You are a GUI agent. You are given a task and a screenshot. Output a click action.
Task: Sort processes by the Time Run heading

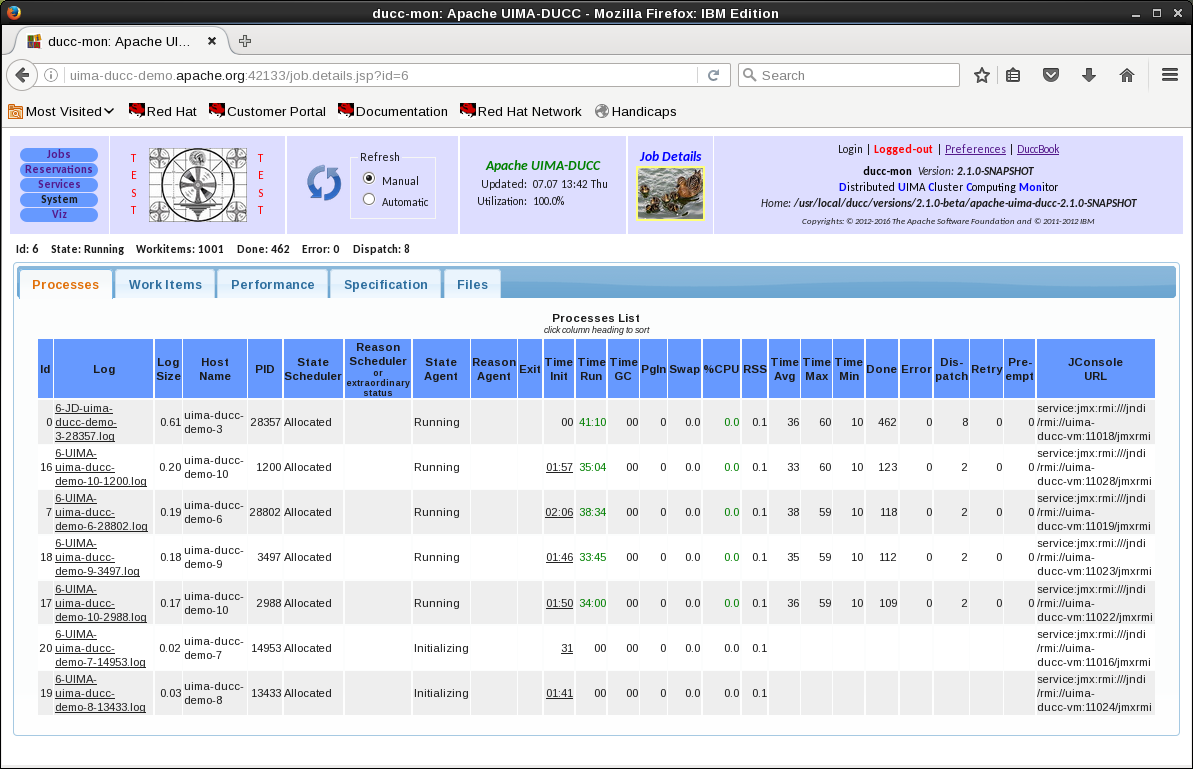coord(592,369)
